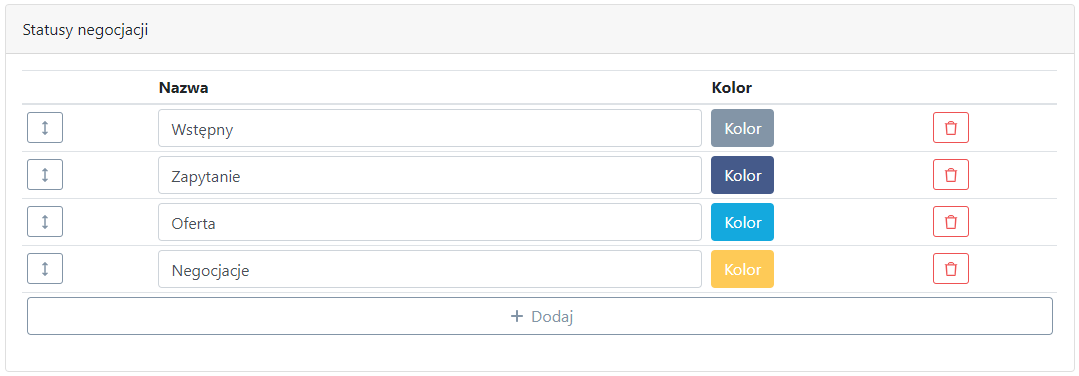The width and height of the screenshot is (1079, 376).
Task: Click the Kolor column header
Action: 732,87
